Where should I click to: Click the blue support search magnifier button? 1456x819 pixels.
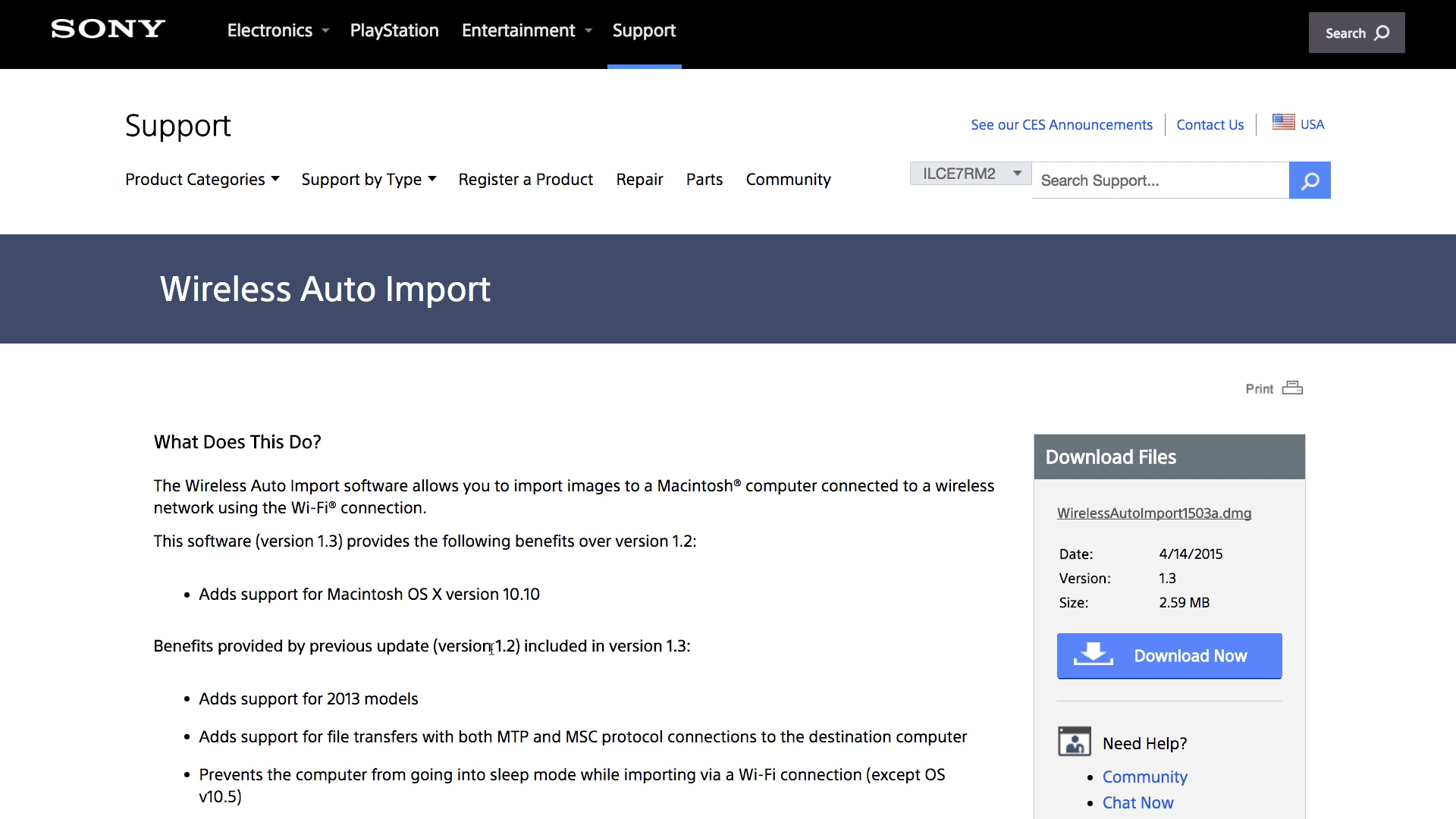point(1310,180)
